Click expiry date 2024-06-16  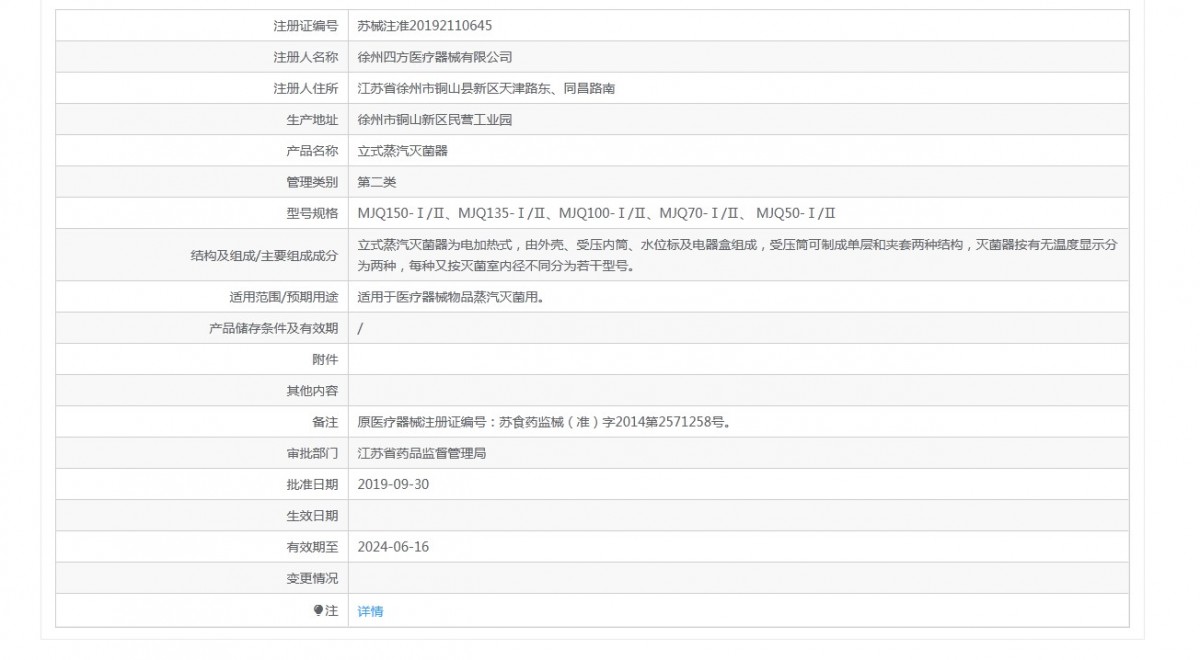(x=393, y=547)
